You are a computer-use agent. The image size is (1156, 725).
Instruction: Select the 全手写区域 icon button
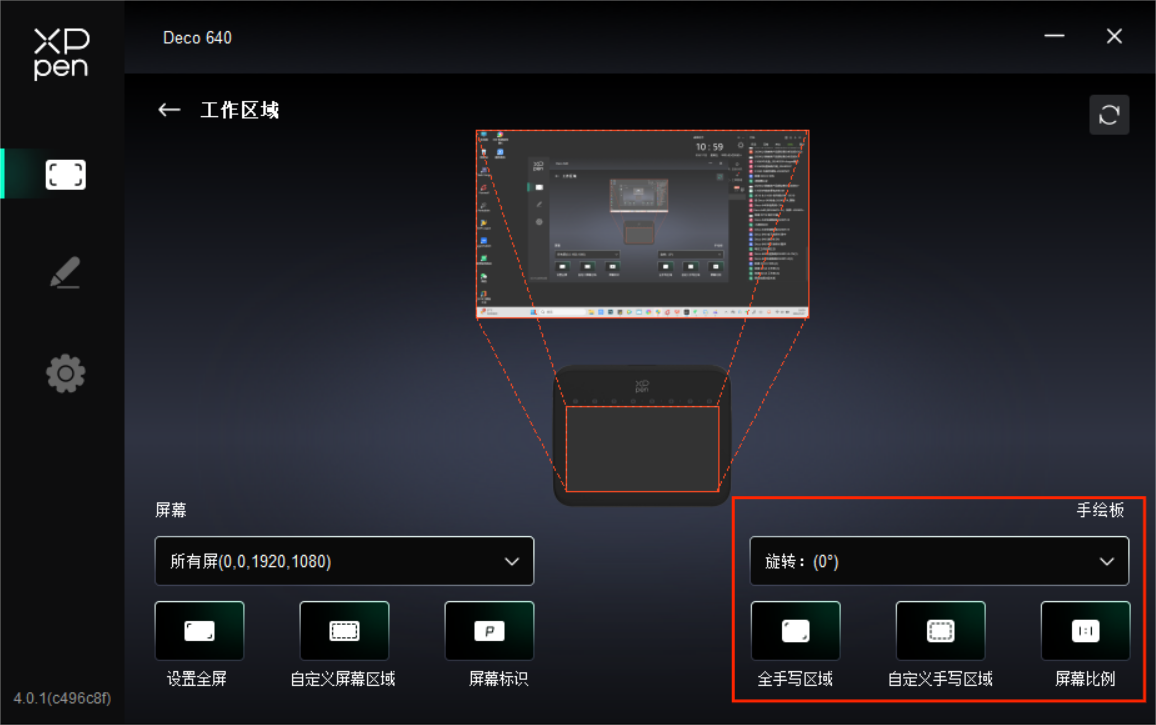795,631
